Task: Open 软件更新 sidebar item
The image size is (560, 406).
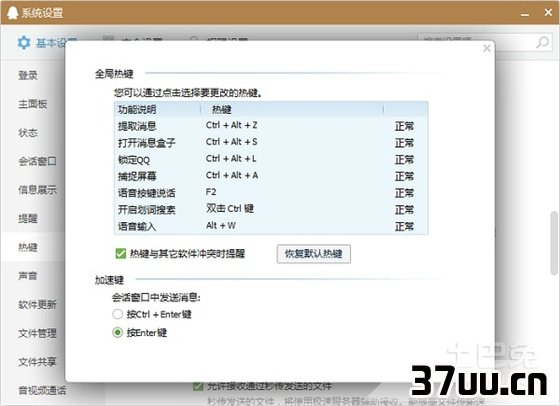Action: pos(38,305)
